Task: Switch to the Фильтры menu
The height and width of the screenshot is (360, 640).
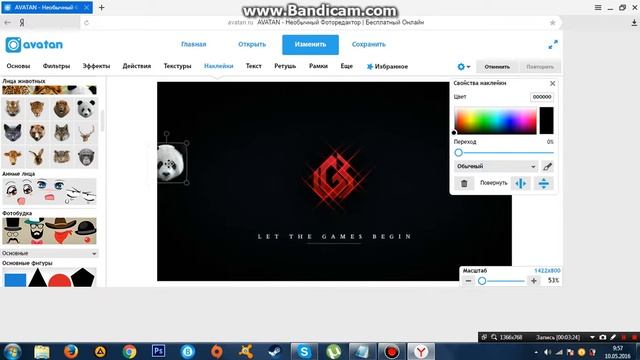Action: pos(56,66)
